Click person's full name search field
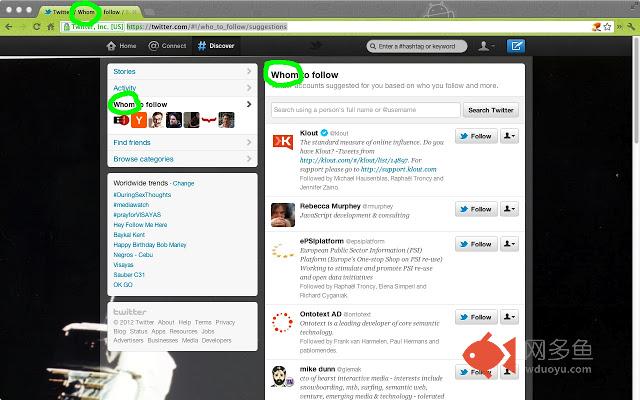This screenshot has height=400, width=640. 365,110
